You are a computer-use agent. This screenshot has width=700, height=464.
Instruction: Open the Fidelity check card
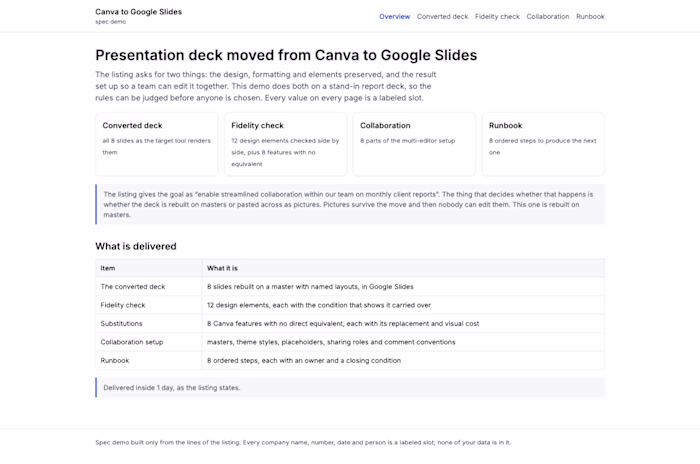pos(285,144)
